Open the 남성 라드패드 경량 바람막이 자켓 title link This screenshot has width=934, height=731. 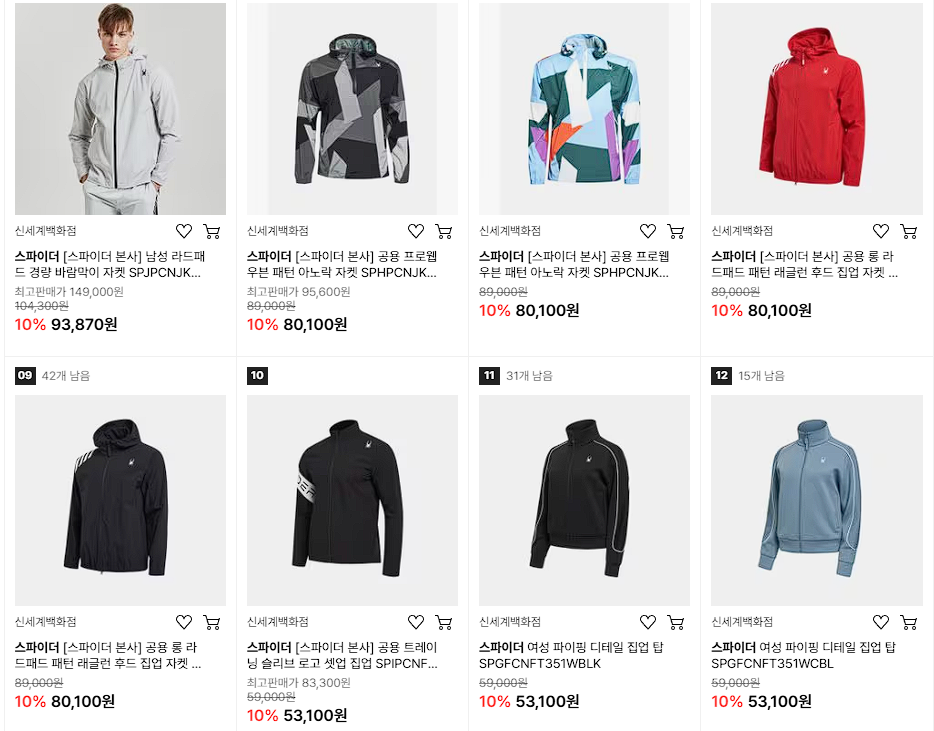tap(110, 265)
